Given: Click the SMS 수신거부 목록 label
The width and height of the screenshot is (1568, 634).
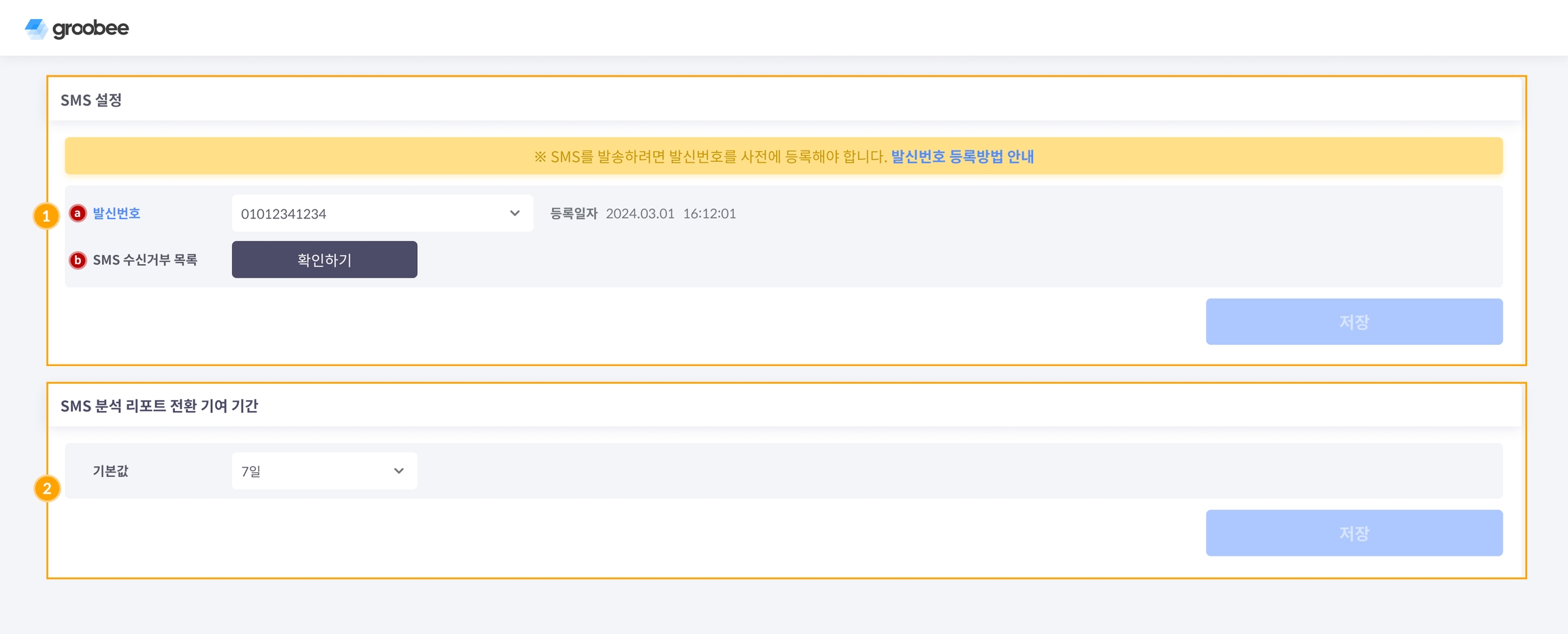Looking at the screenshot, I should [x=145, y=260].
